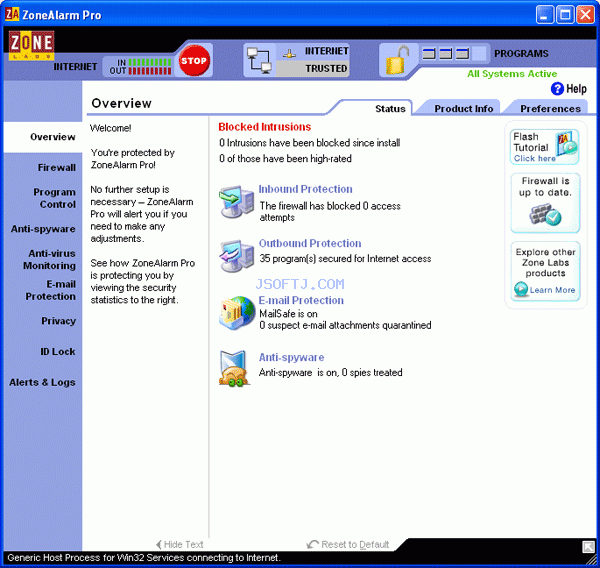Click the Internet Lock padlock icon
600x568 pixels.
tap(397, 60)
